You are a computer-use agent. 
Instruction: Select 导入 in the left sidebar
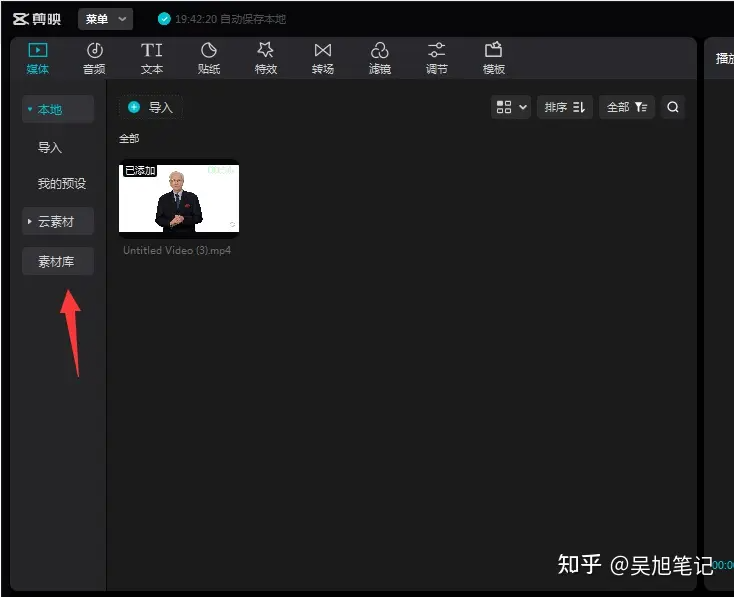(50, 147)
